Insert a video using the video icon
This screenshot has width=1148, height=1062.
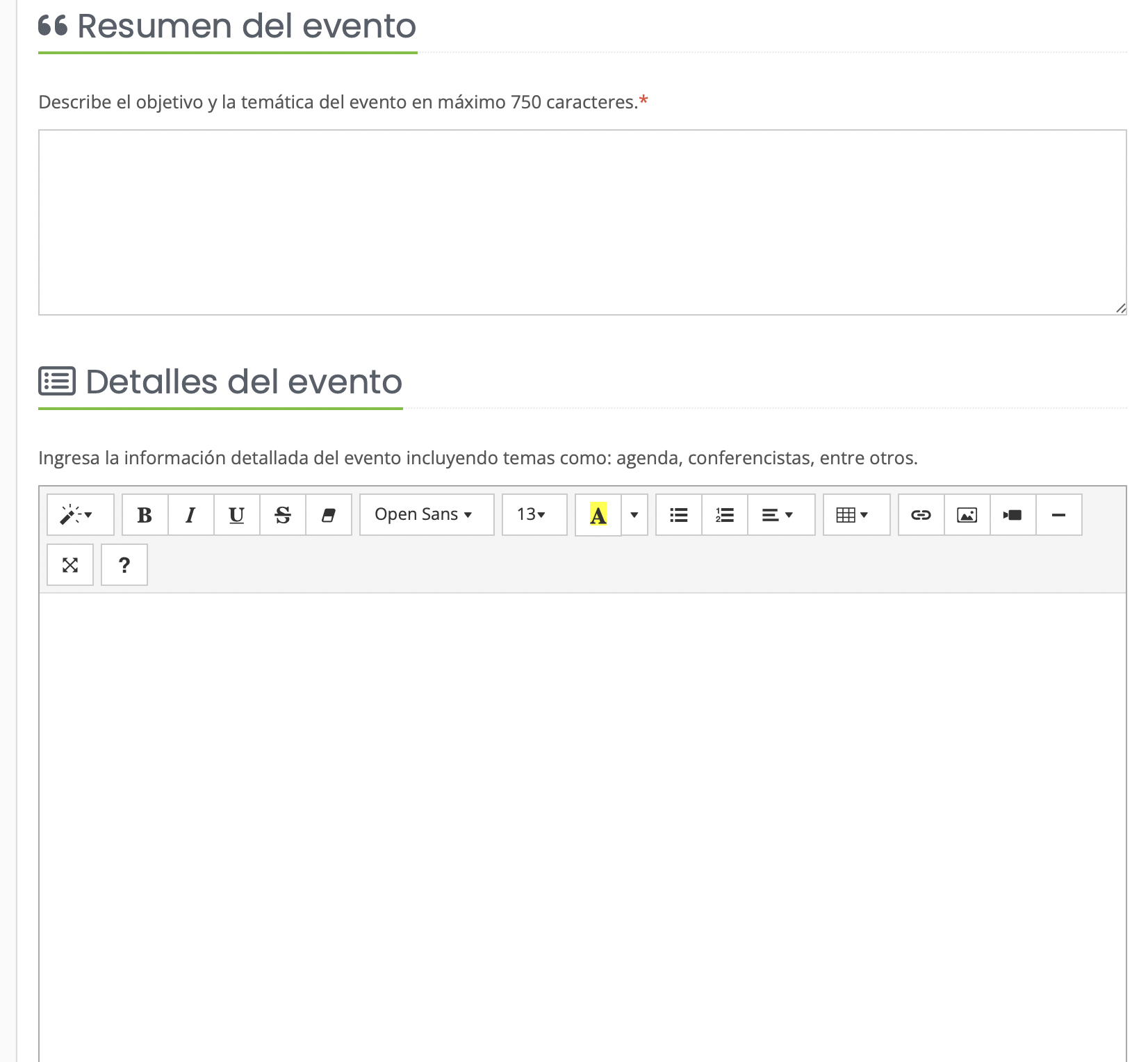[x=1012, y=515]
